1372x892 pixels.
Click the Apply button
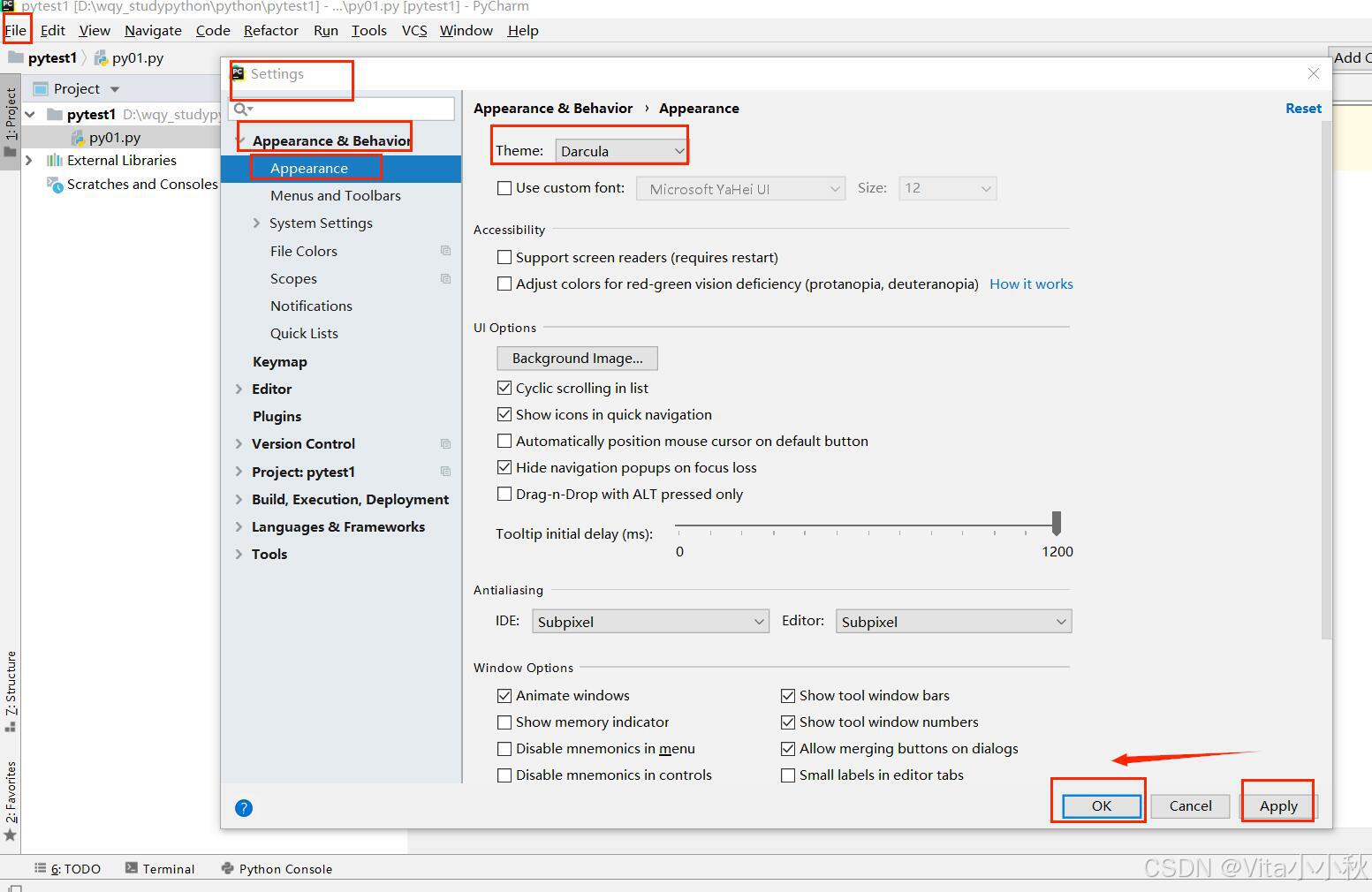[x=1278, y=805]
